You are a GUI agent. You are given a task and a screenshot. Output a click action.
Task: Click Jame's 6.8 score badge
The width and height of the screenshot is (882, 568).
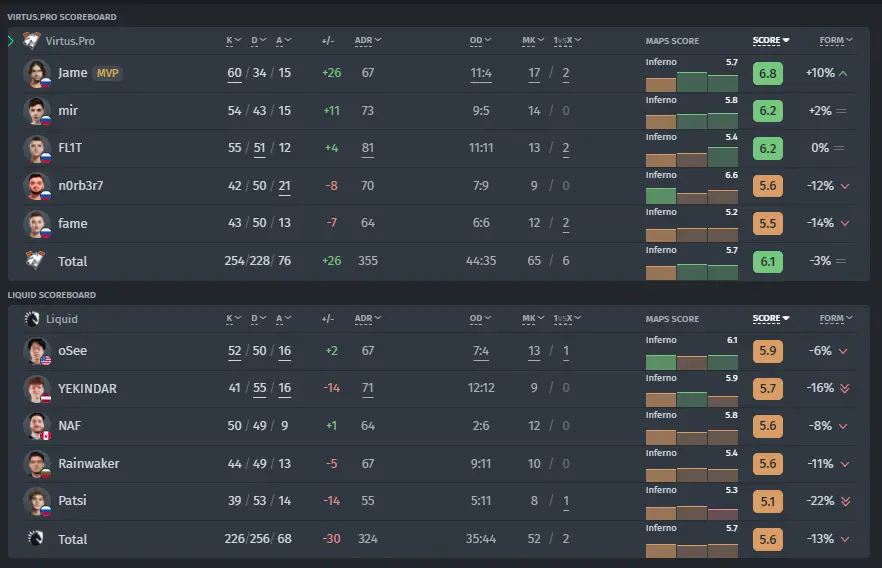[x=767, y=74]
